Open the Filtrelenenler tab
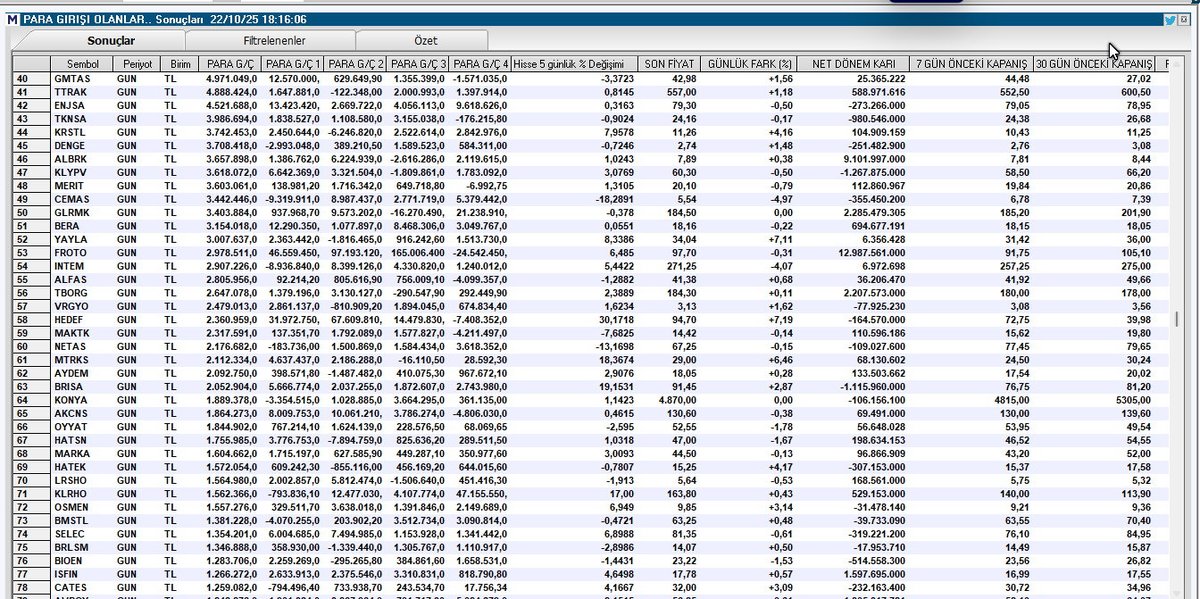 (274, 40)
